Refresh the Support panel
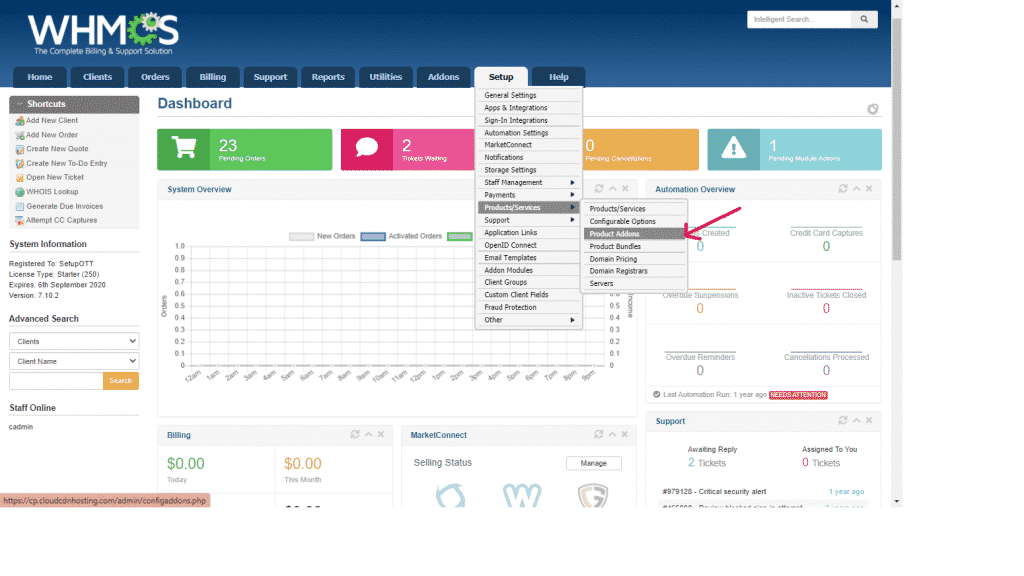1024x576 pixels. click(843, 421)
